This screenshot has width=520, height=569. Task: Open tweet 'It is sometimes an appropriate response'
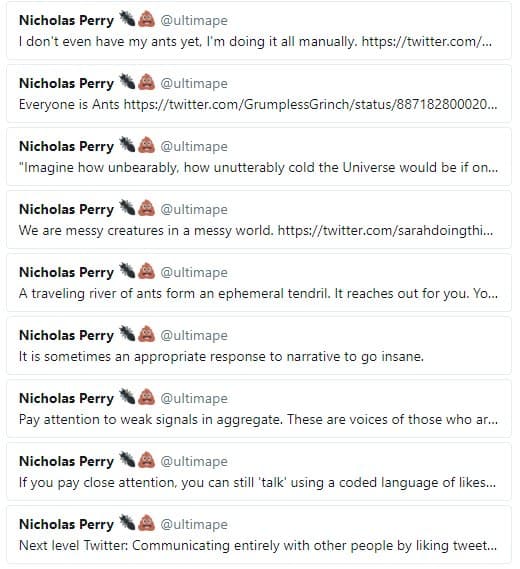click(x=259, y=345)
